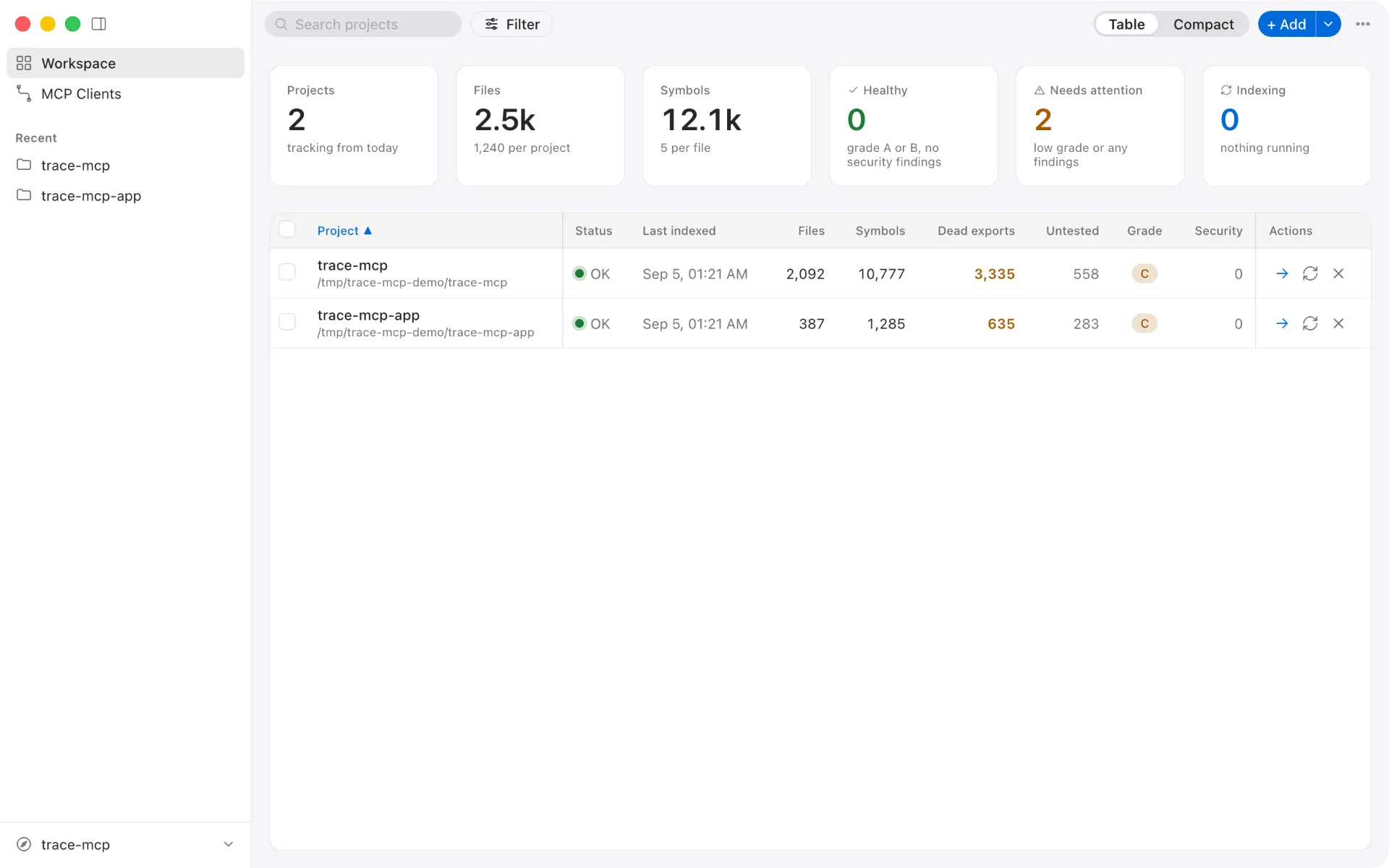This screenshot has width=1389, height=868.
Task: Reindex trace-mcp with the refresh icon
Action: point(1310,273)
